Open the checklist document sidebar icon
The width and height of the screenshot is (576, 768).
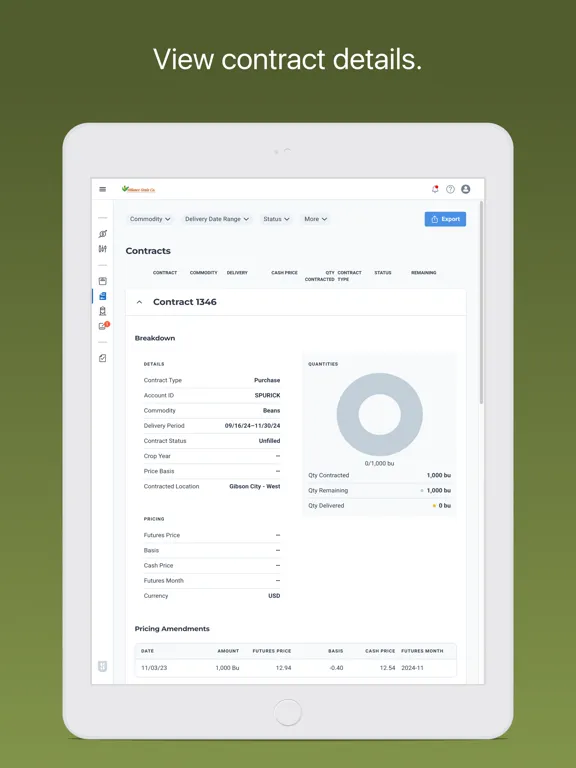coord(102,358)
